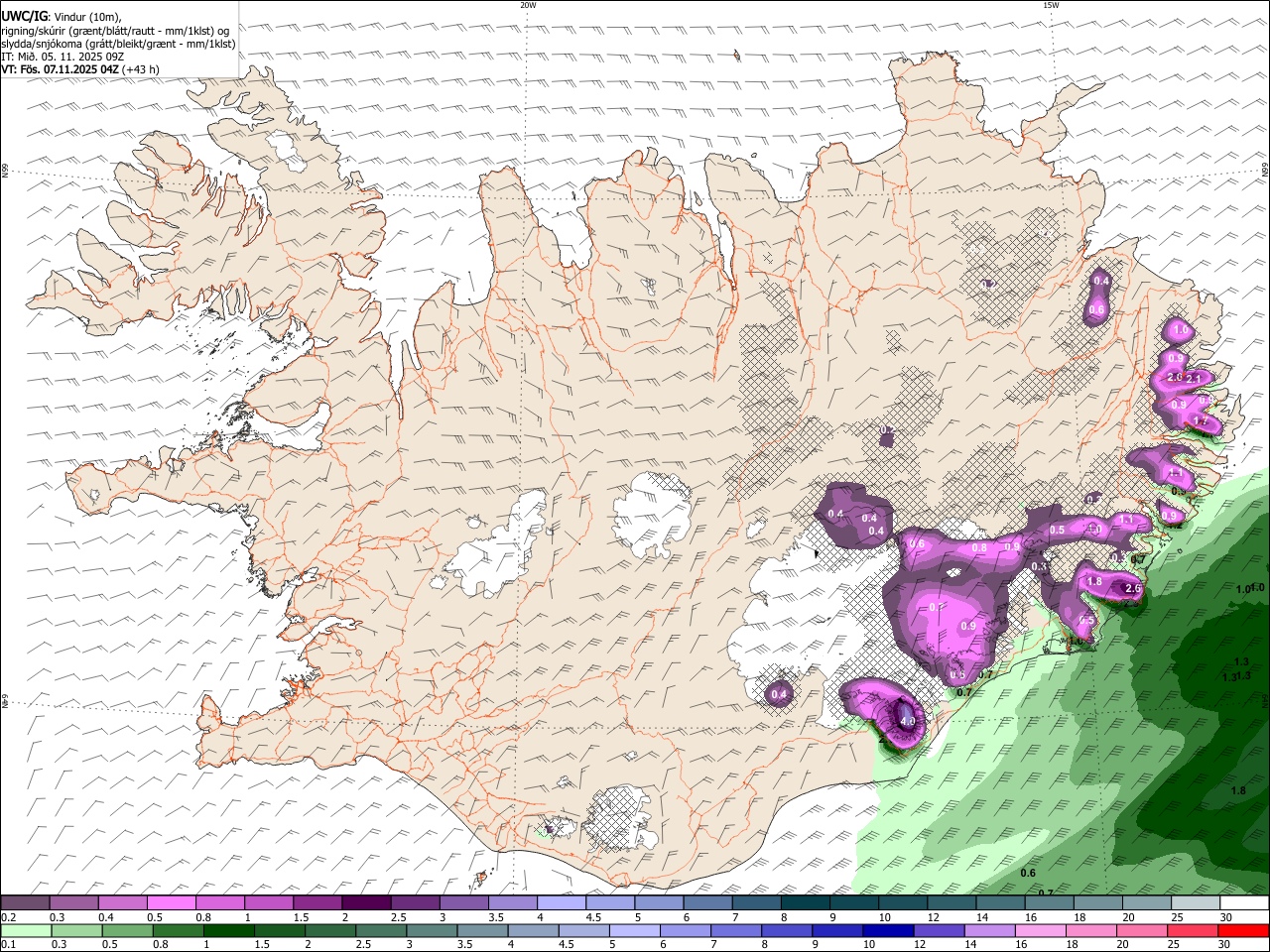Click the 1.7 value on the east coast
Viewport: 1270px width, 952px height.
pos(1202,421)
